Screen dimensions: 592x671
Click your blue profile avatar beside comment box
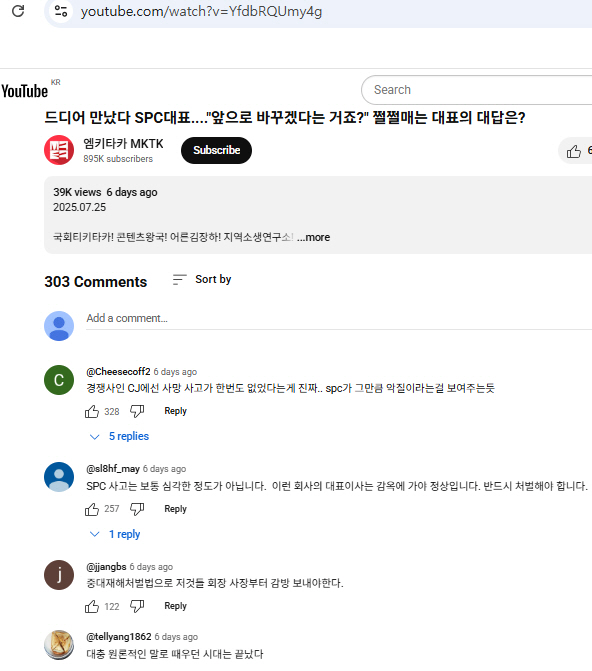[59, 326]
